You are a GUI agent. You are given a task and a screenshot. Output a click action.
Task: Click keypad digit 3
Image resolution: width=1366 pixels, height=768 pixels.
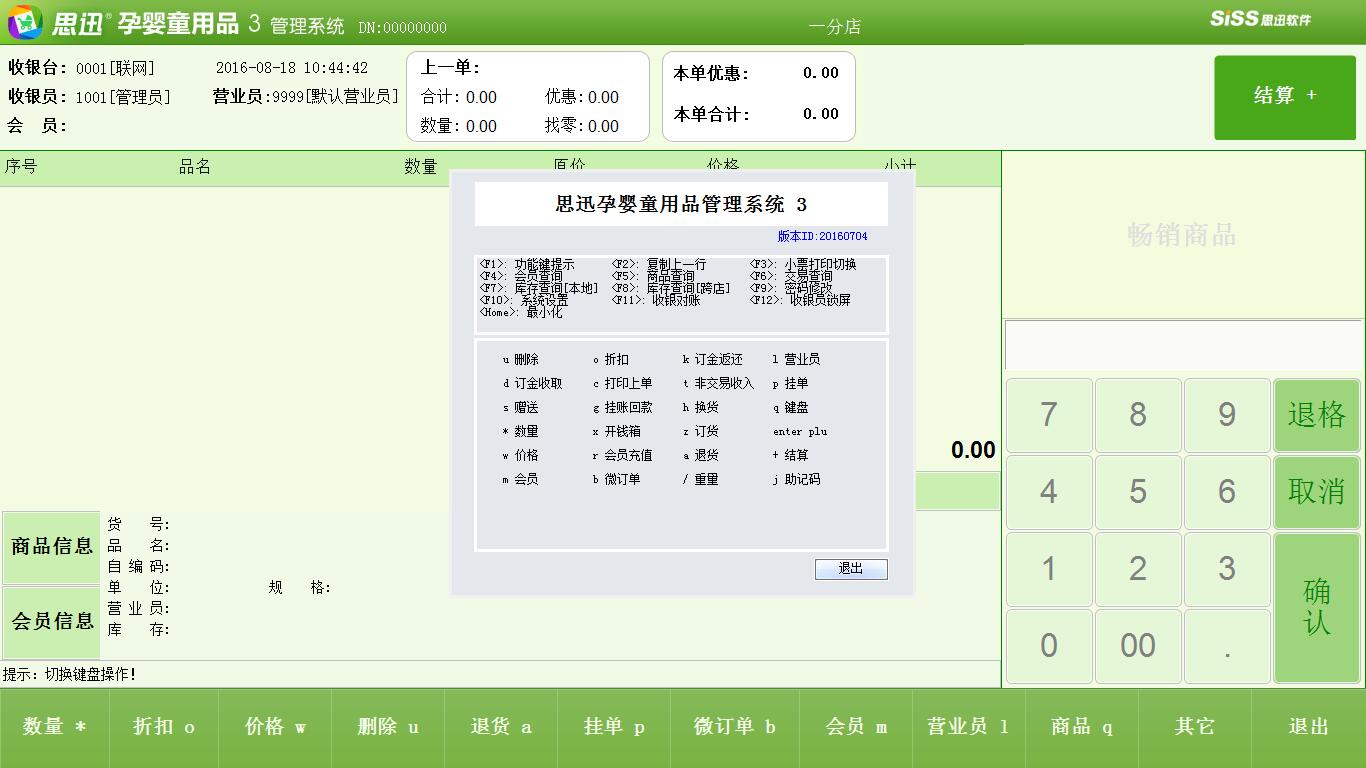coord(1227,569)
